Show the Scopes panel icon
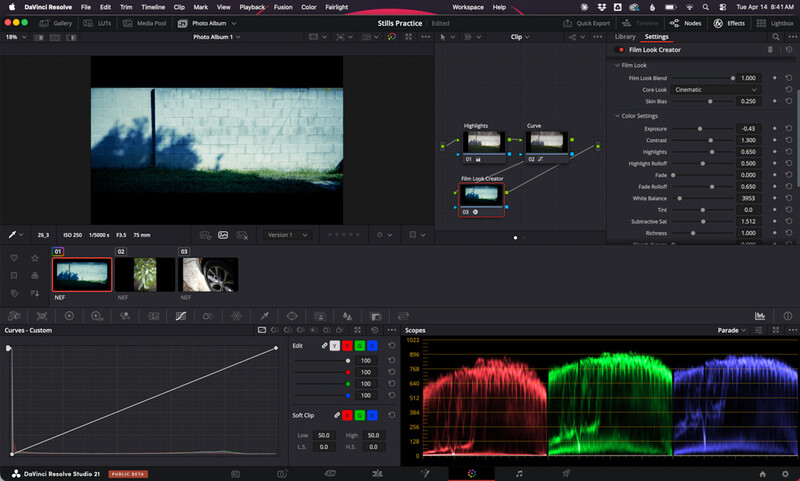 760,316
